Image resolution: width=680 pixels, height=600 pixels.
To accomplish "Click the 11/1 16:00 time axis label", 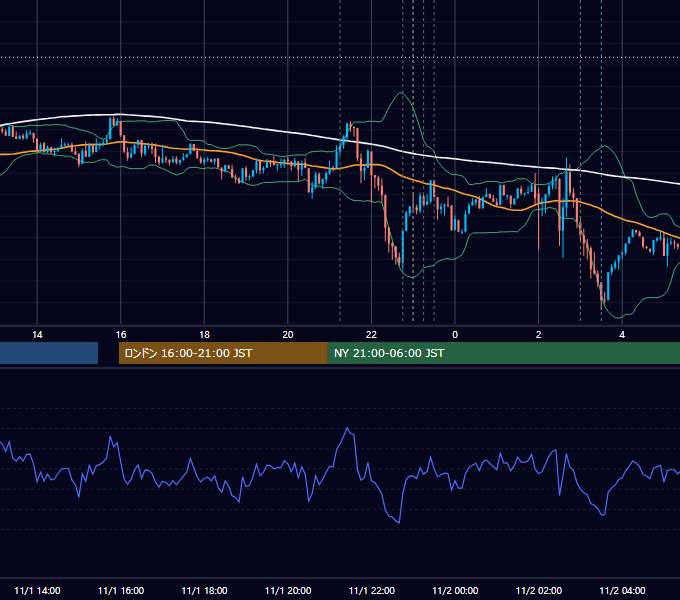I will tap(121, 590).
